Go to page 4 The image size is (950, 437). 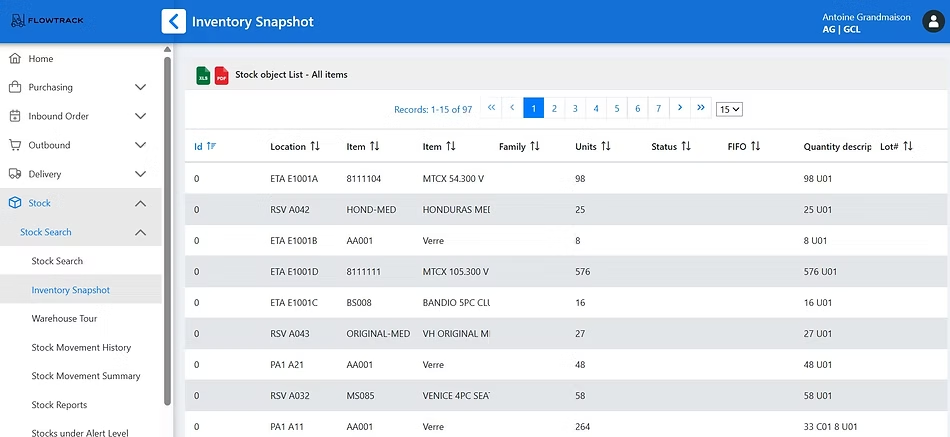[596, 108]
